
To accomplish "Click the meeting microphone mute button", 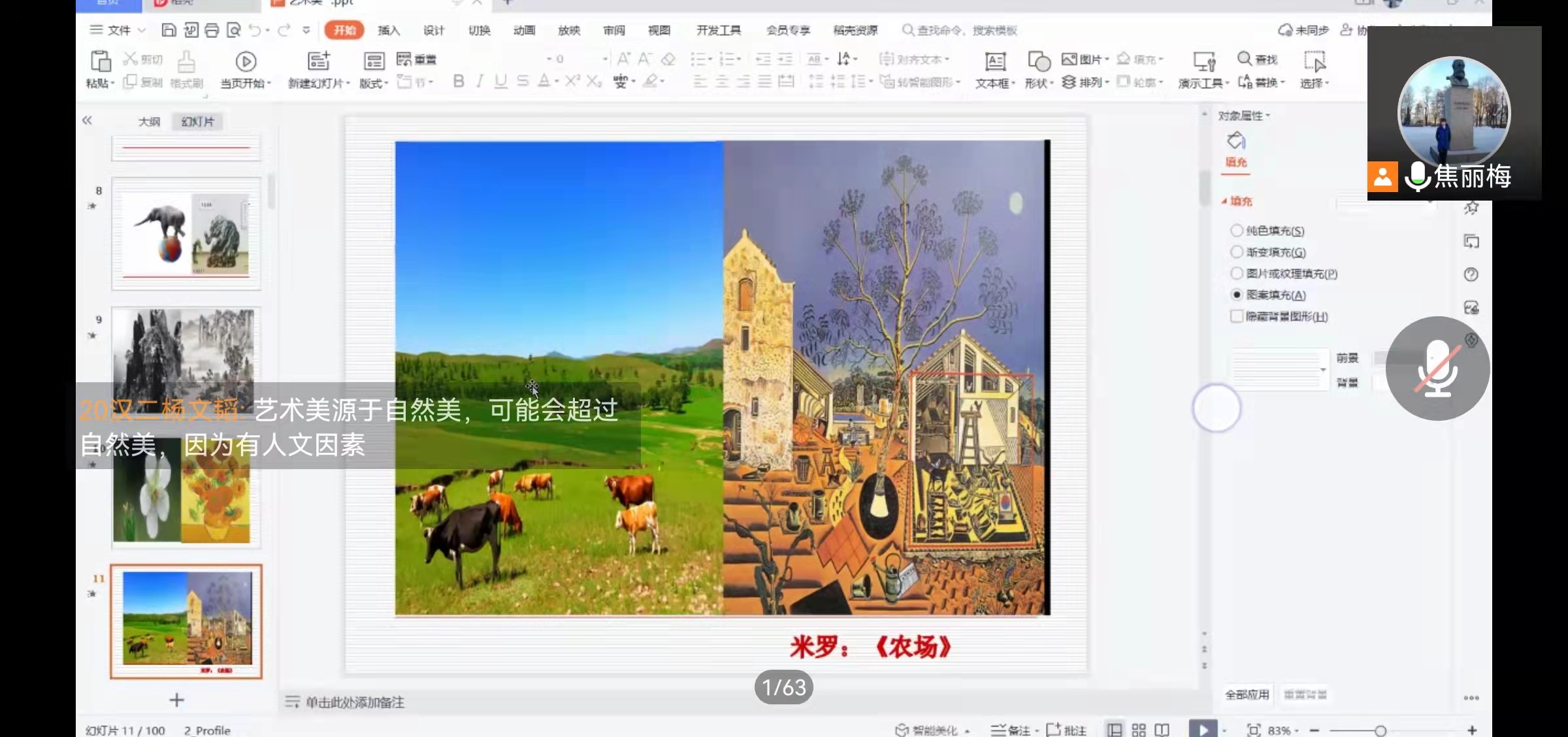I will [x=1437, y=368].
